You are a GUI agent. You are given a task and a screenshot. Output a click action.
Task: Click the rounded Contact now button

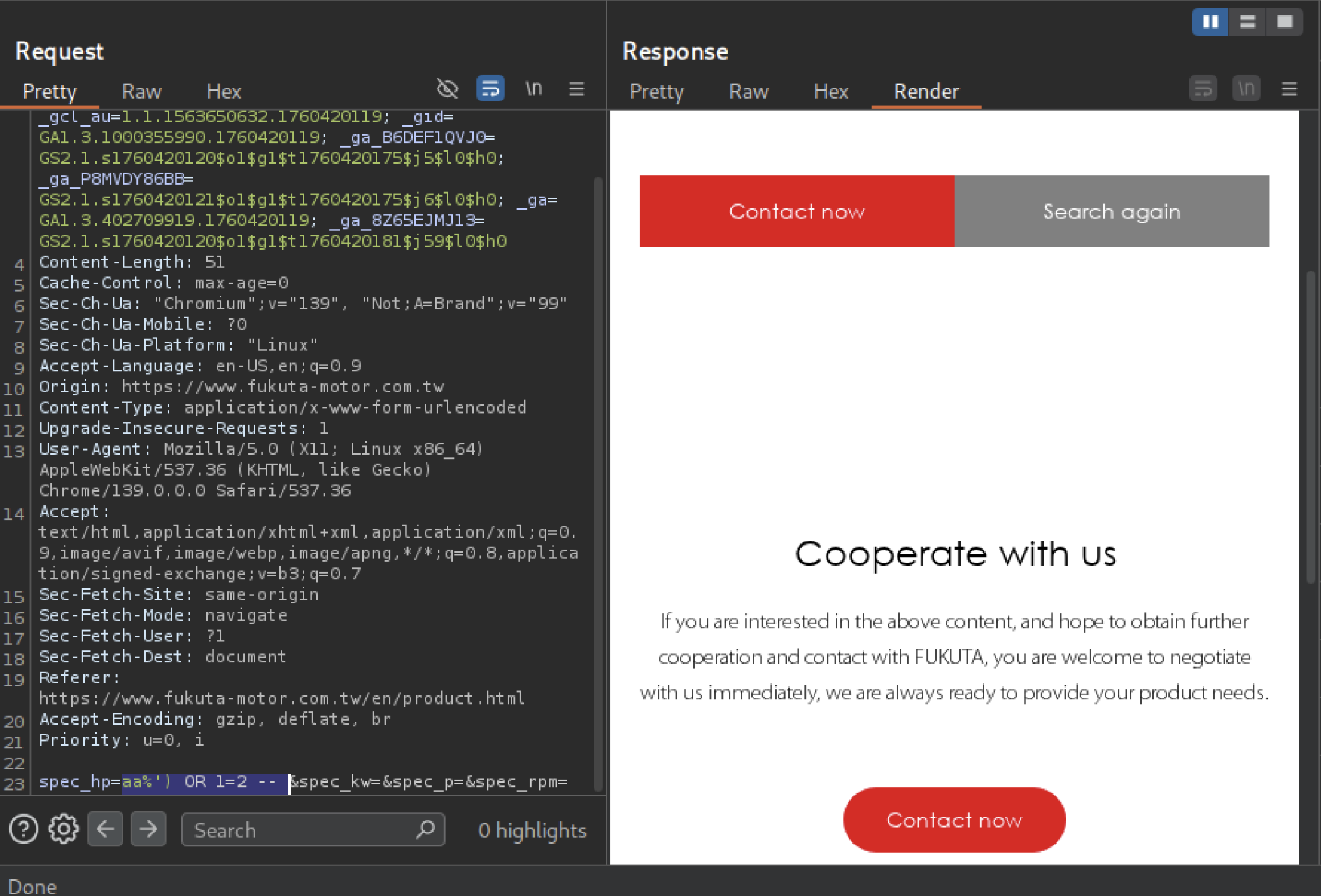[x=954, y=820]
